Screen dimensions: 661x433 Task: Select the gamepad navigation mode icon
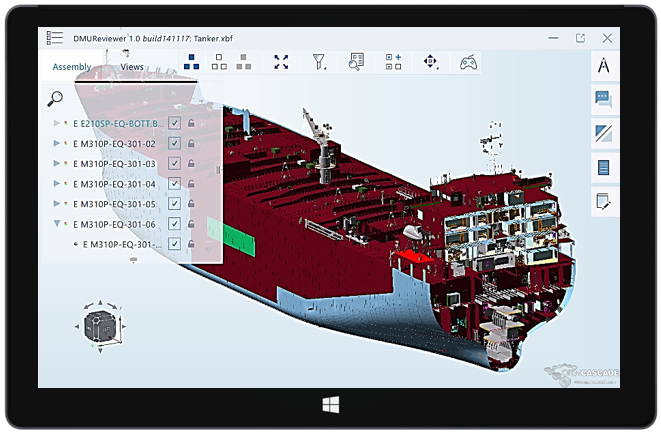coord(467,63)
